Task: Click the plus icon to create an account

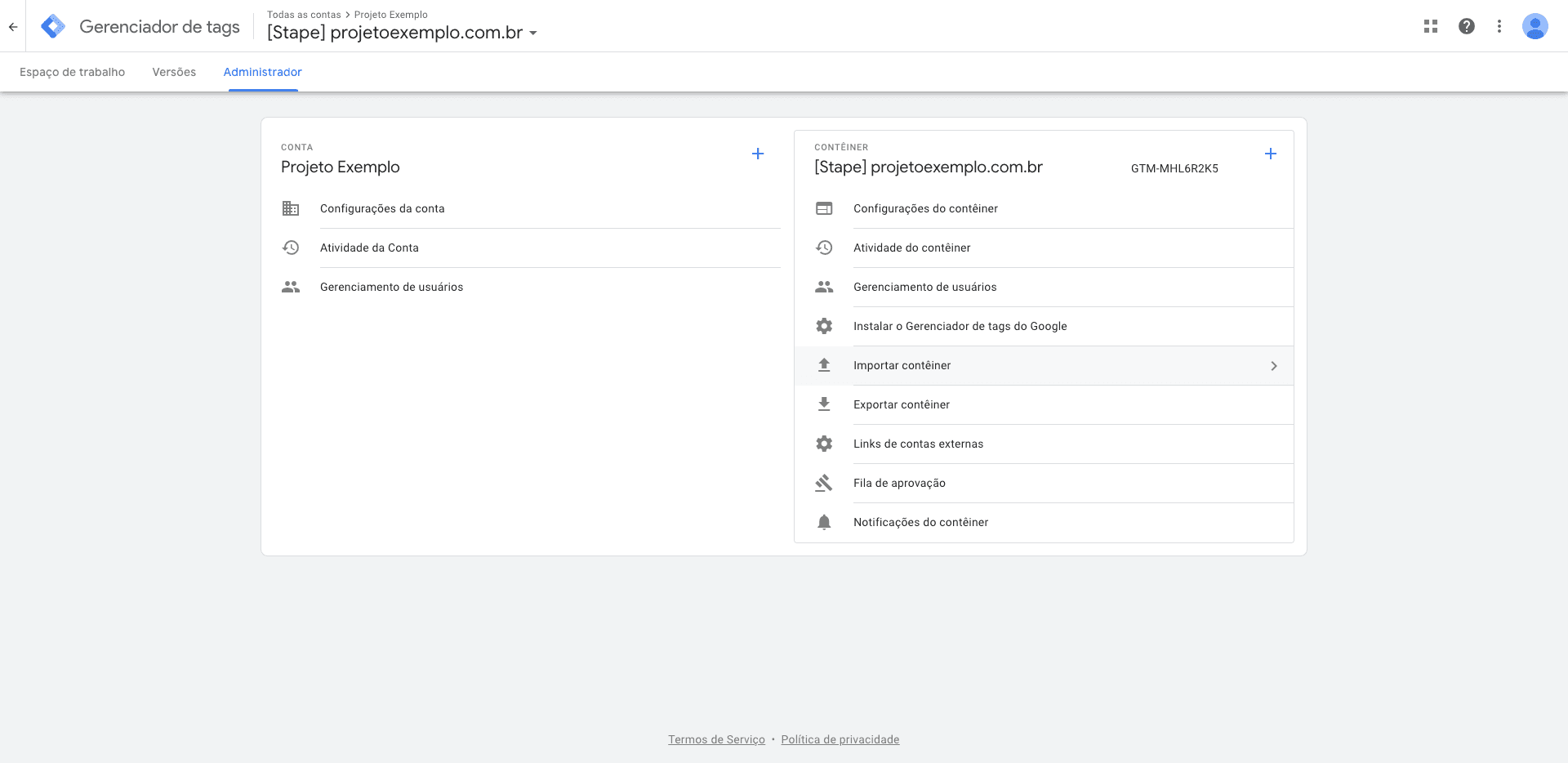Action: click(x=758, y=154)
